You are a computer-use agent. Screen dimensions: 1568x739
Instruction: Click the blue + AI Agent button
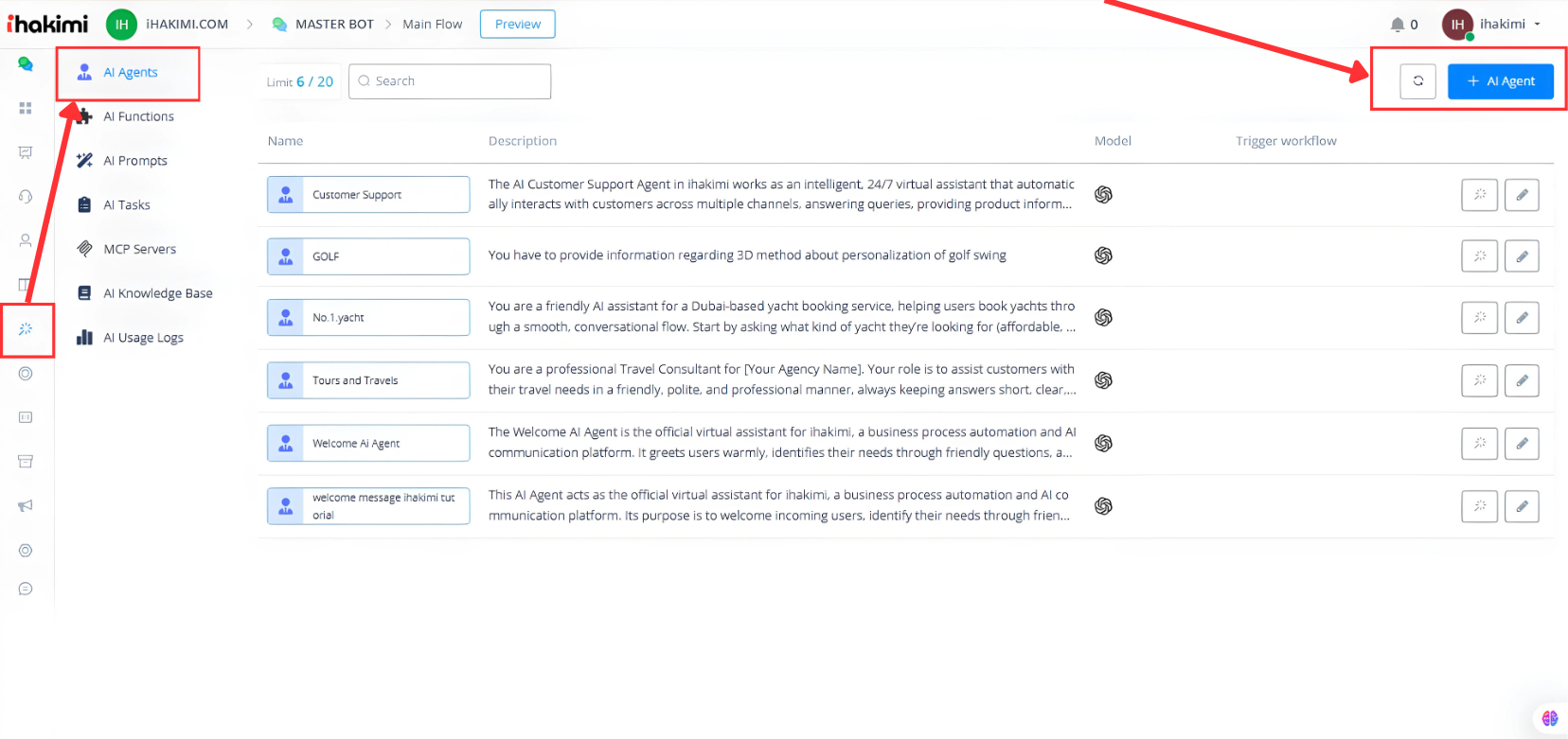[x=1500, y=81]
